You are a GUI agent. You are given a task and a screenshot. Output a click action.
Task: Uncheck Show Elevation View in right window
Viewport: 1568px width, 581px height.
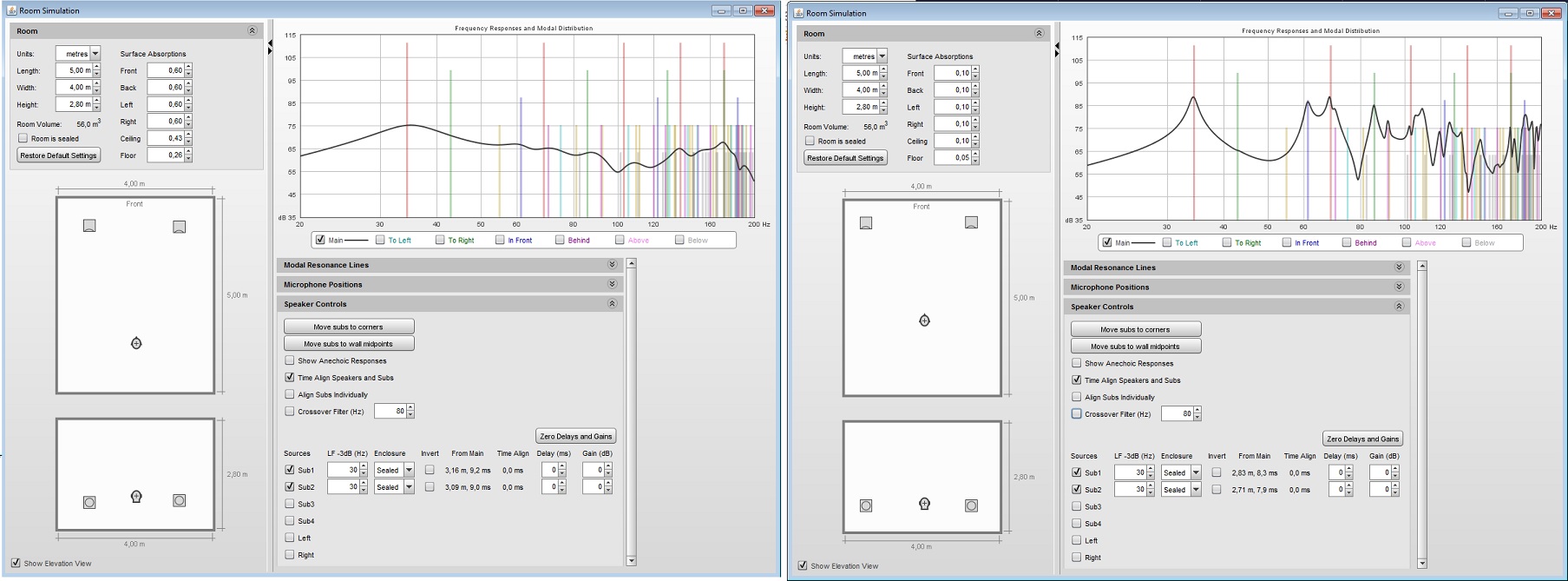[x=803, y=565]
